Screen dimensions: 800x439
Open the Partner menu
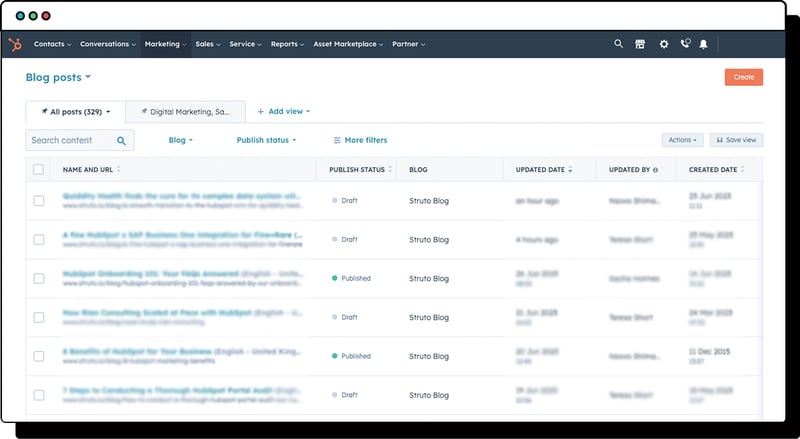tap(409, 44)
